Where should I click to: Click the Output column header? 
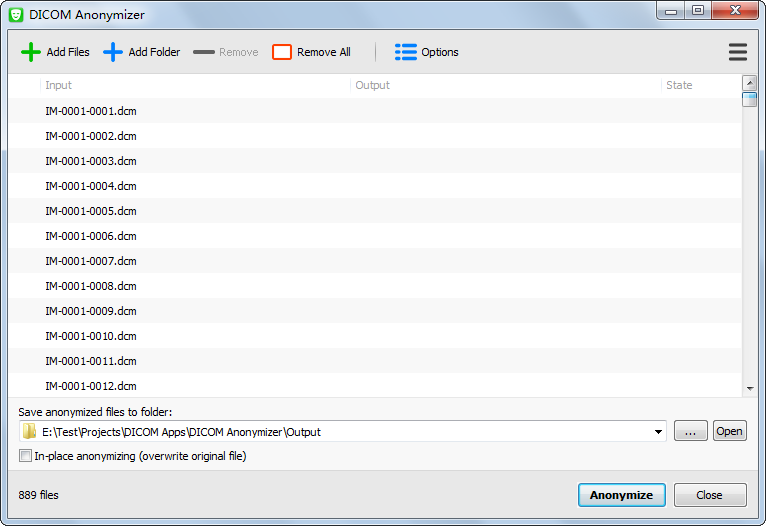click(505, 85)
